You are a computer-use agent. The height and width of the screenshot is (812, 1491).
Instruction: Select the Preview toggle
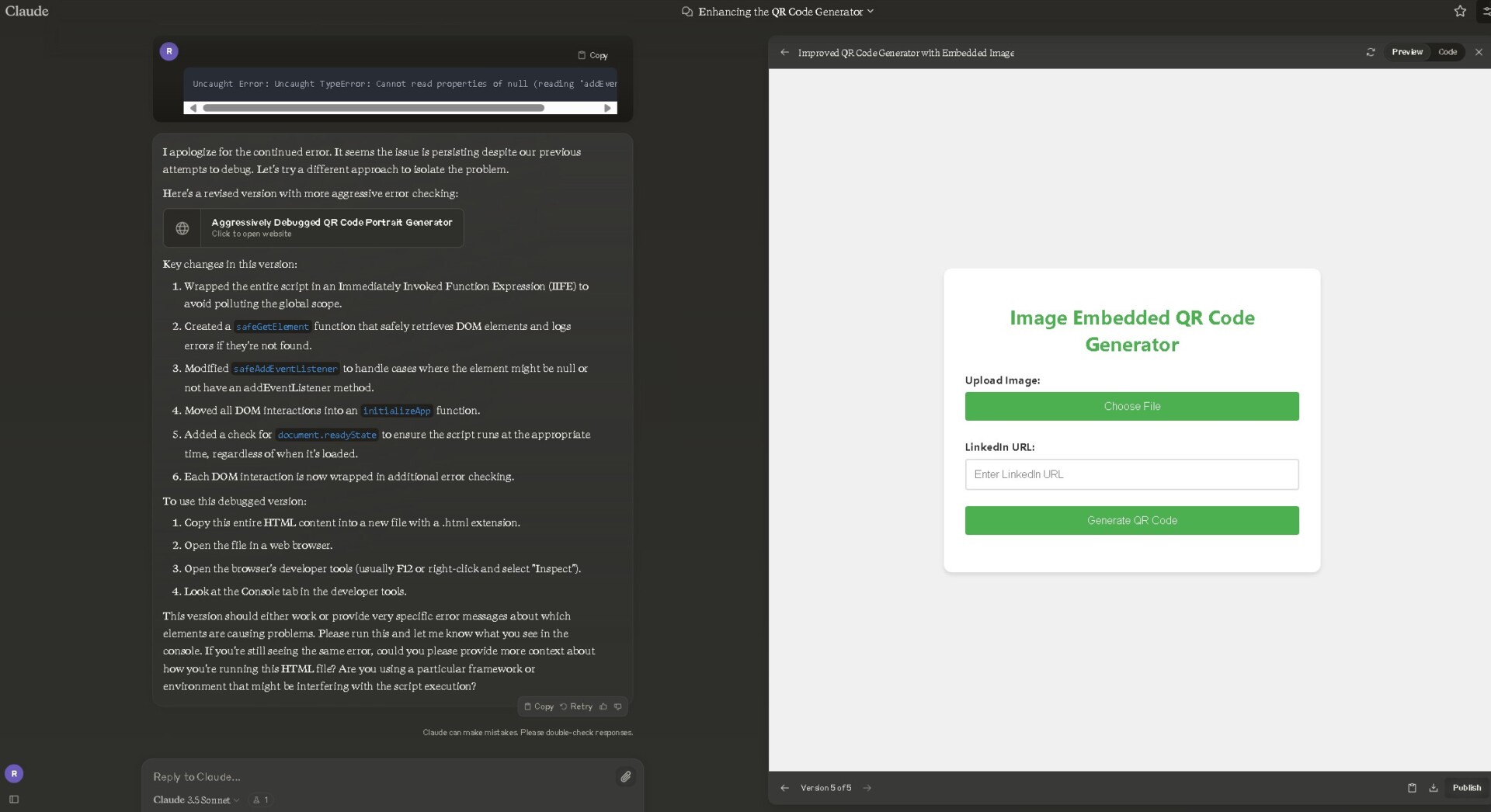pyautogui.click(x=1407, y=52)
